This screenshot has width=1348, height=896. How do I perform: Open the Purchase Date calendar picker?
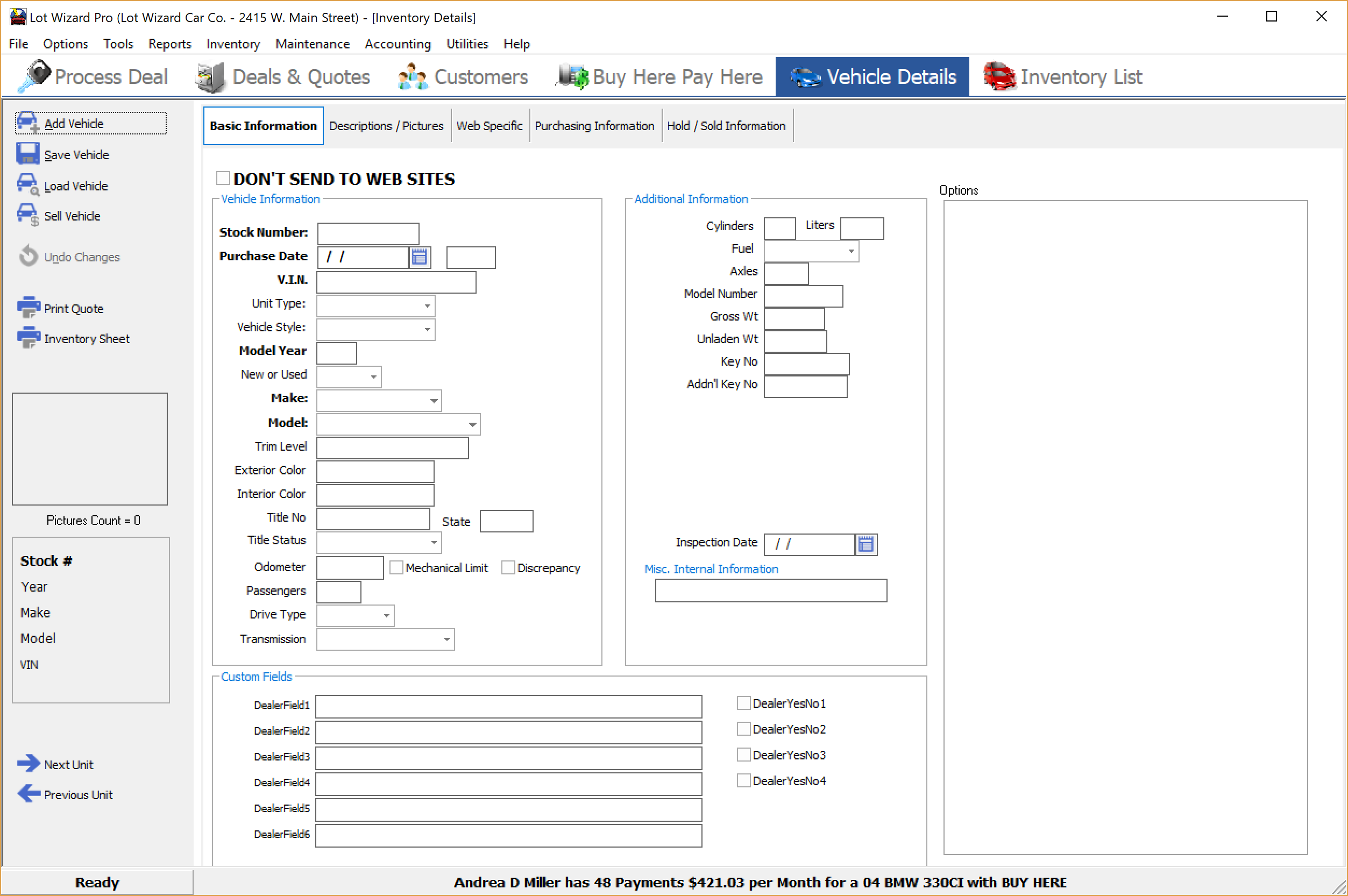tap(420, 257)
